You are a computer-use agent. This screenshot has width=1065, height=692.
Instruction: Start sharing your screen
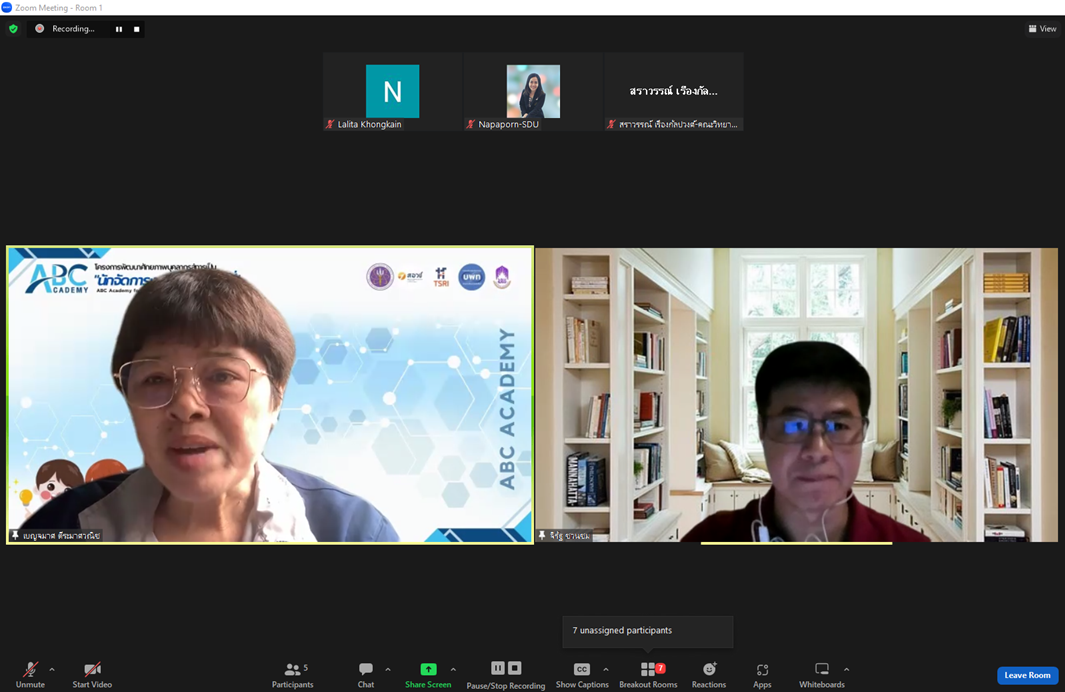(428, 671)
